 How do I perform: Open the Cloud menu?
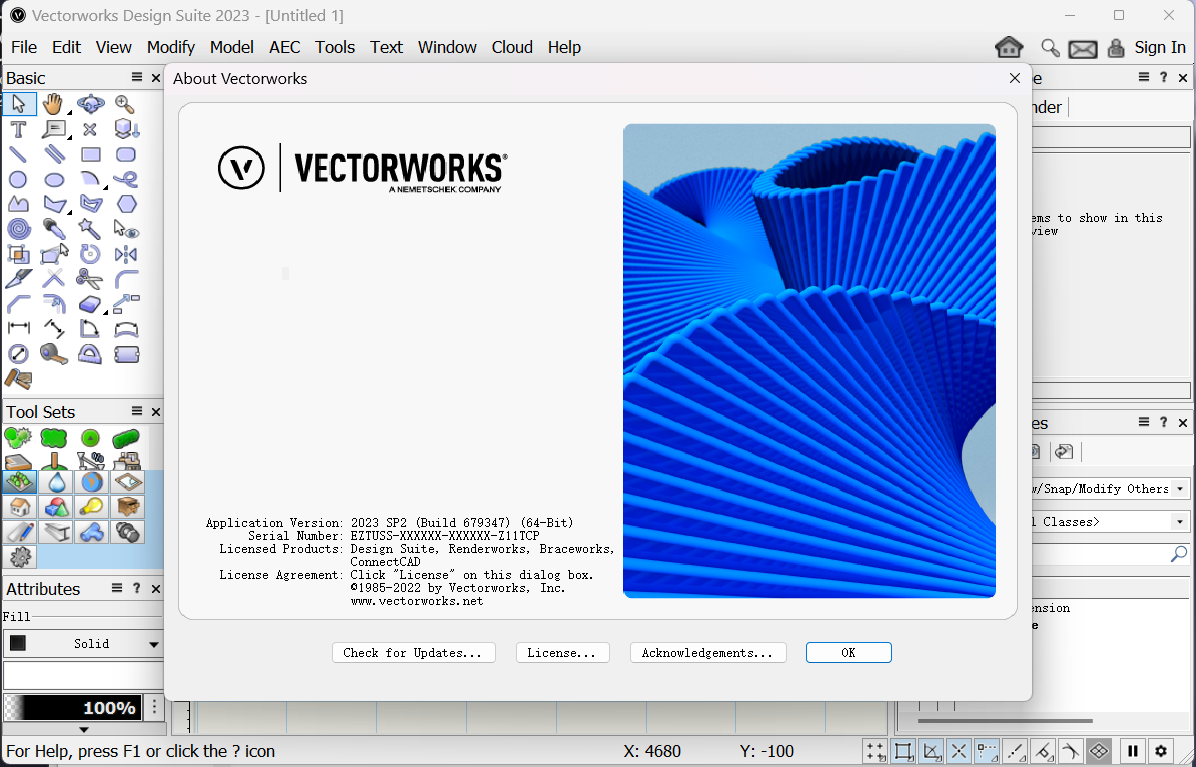click(x=512, y=47)
